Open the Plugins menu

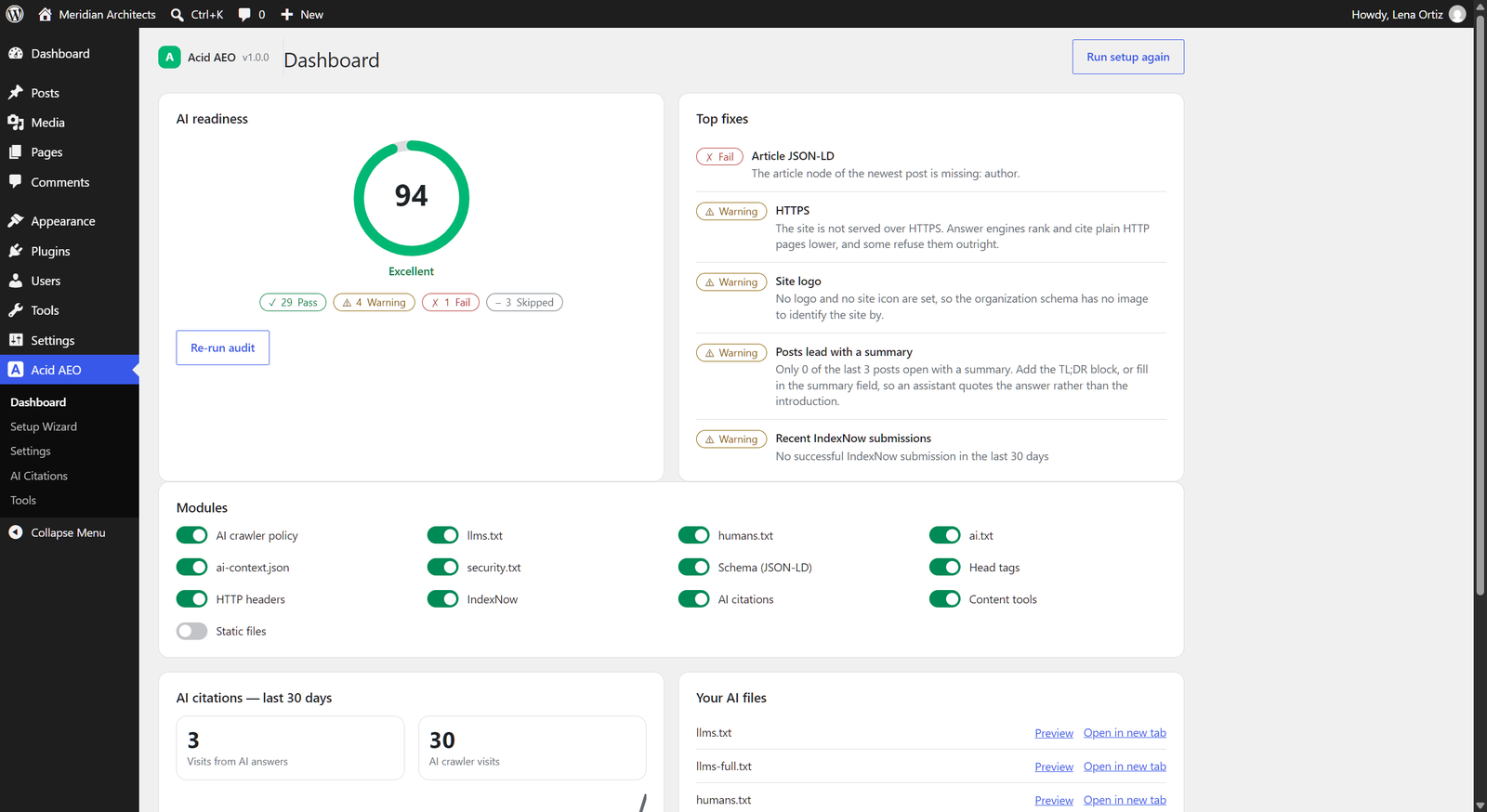(70, 251)
